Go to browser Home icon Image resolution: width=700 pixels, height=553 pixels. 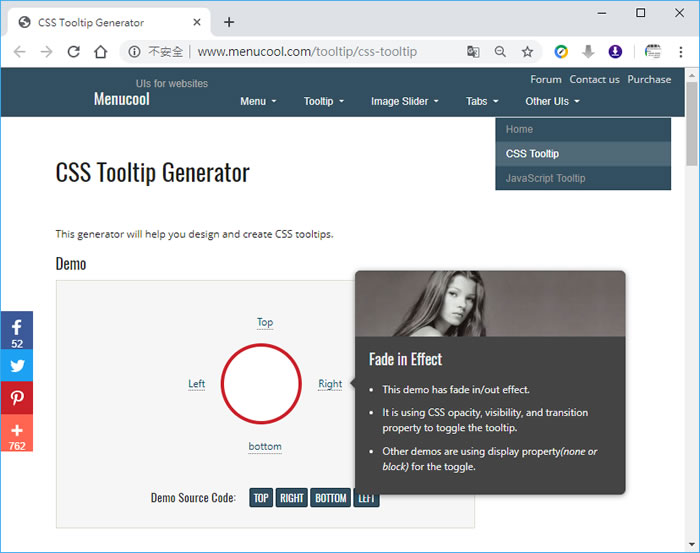(x=101, y=52)
